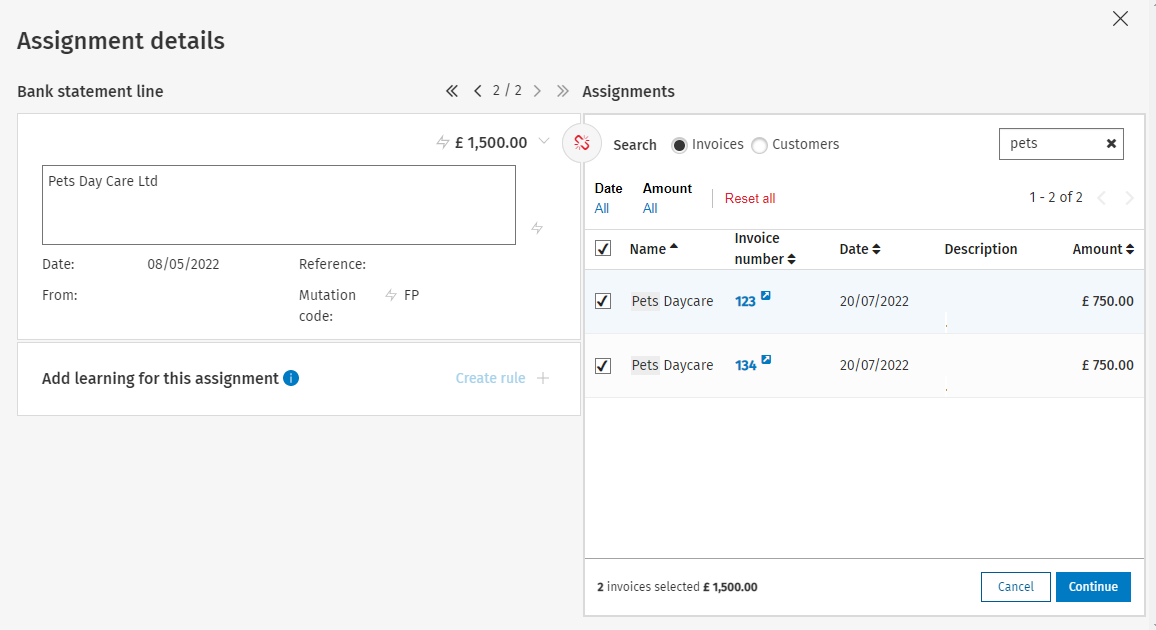This screenshot has height=630, width=1156.
Task: Click the info icon beside Add learning
Action: (x=291, y=378)
